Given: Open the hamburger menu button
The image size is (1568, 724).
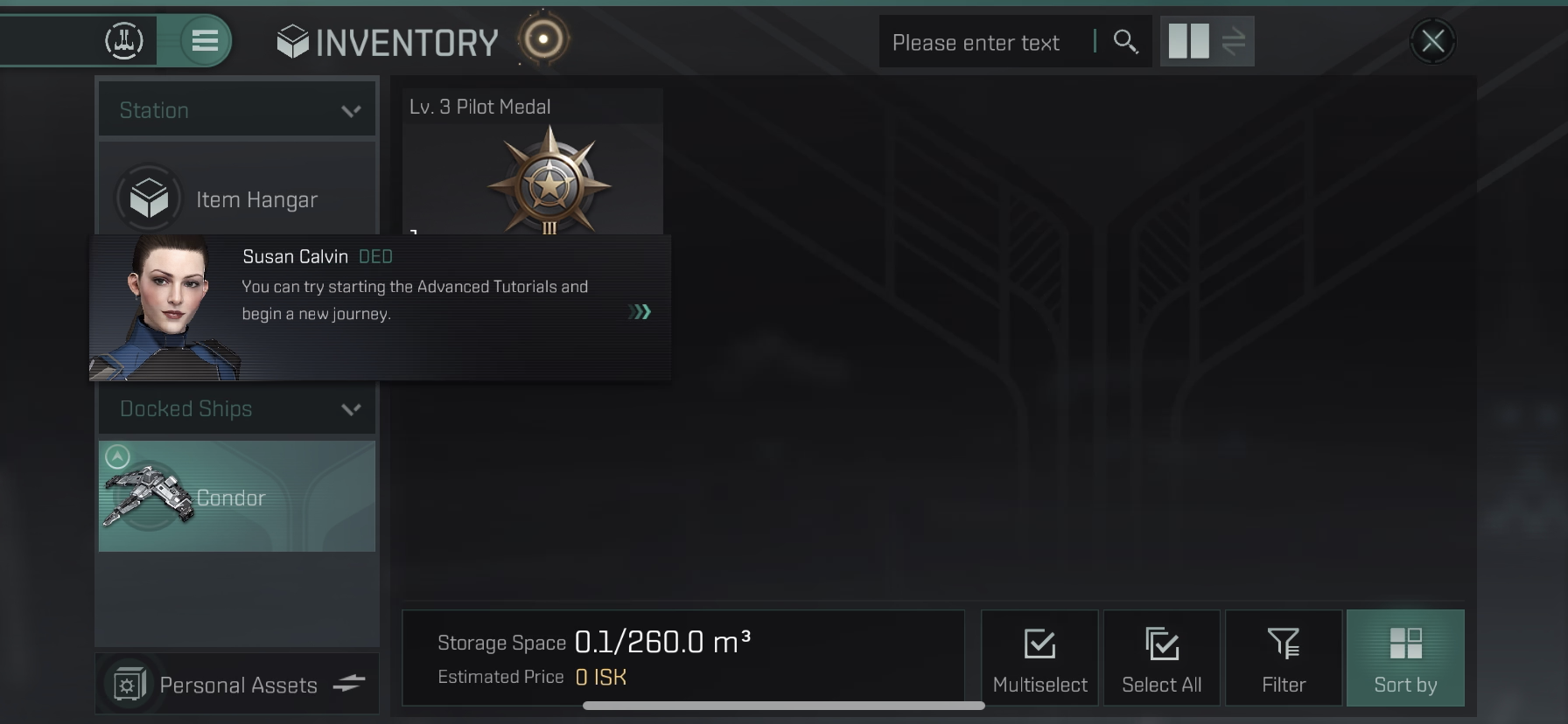Looking at the screenshot, I should [x=205, y=40].
